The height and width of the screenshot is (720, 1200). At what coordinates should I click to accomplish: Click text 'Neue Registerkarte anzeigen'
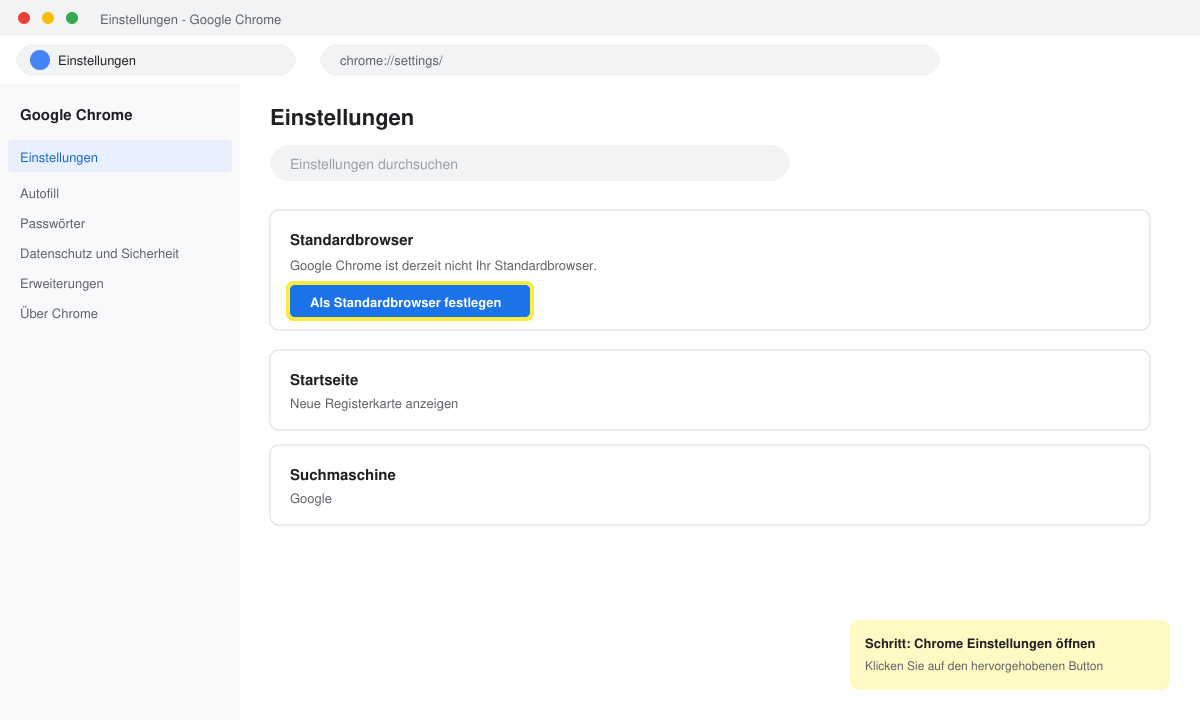pos(374,404)
